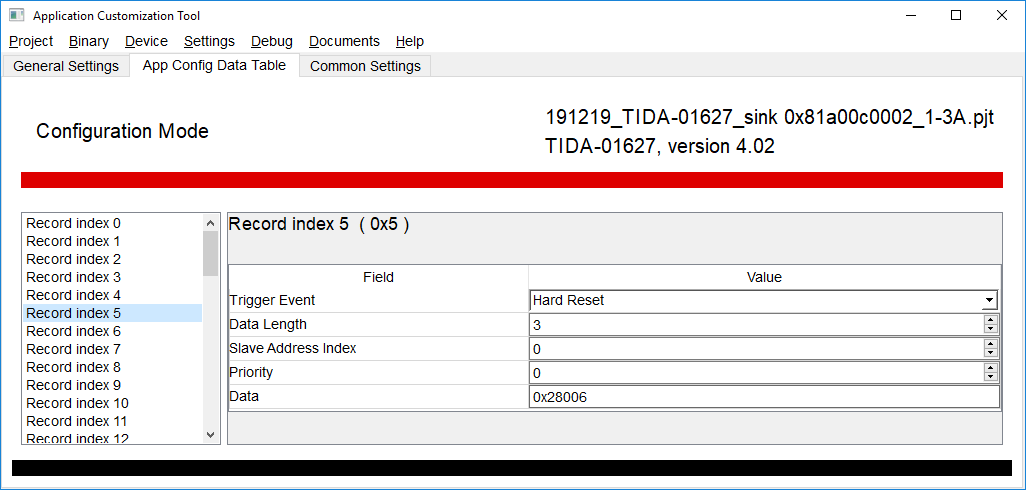Click the Trigger Event dropdown arrow

pos(990,301)
